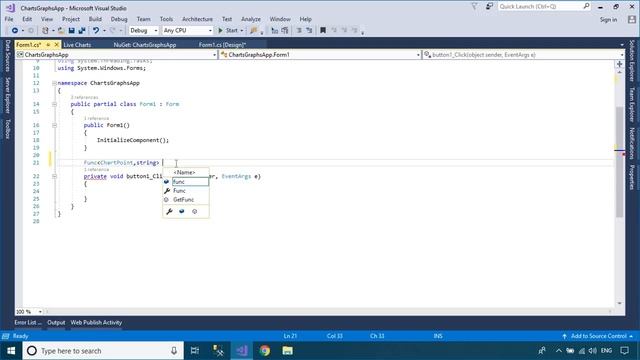Image resolution: width=640 pixels, height=360 pixels.
Task: Open the Server Explorer side tab
Action: tap(7, 96)
